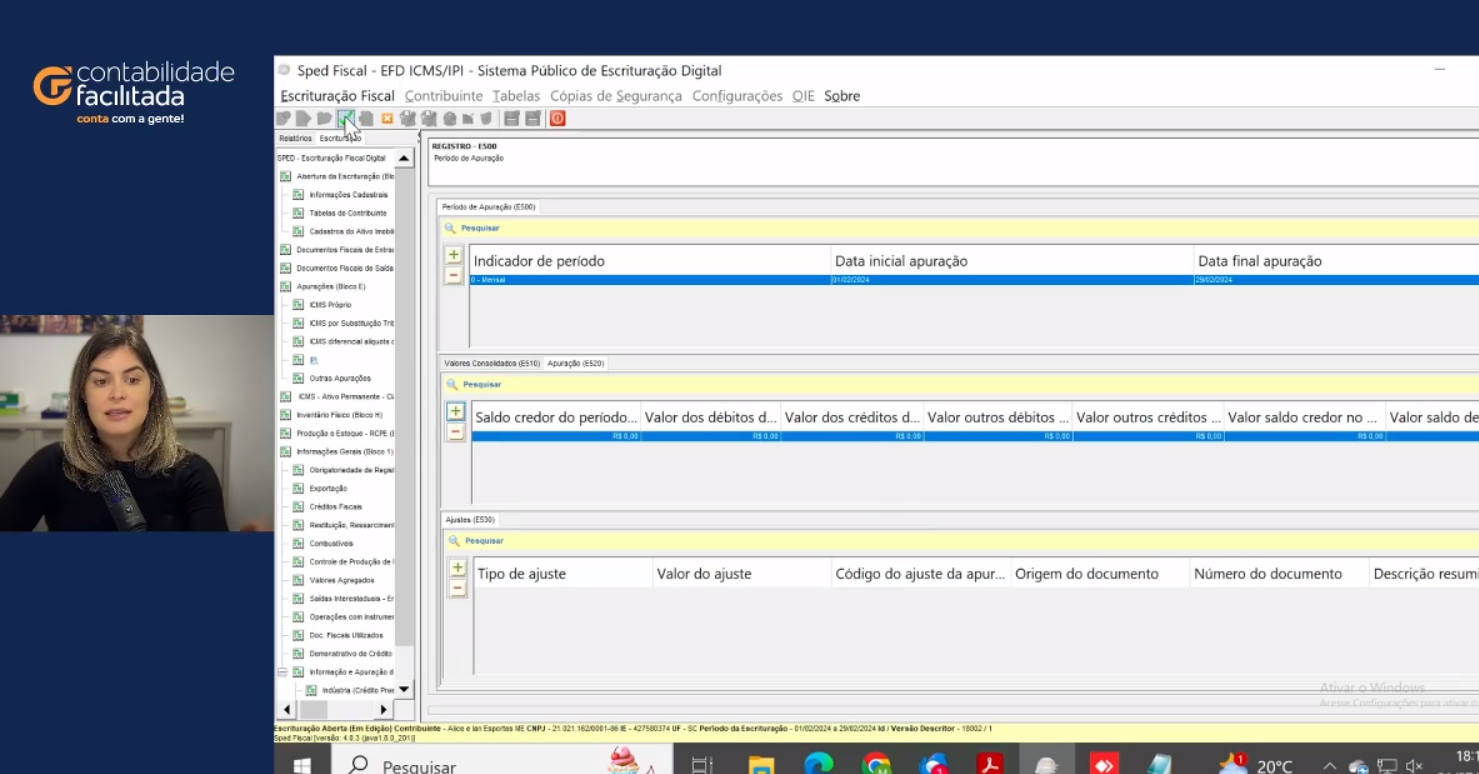Click the Indicador de período column header
Image resolution: width=1479 pixels, height=774 pixels.
[x=650, y=261]
